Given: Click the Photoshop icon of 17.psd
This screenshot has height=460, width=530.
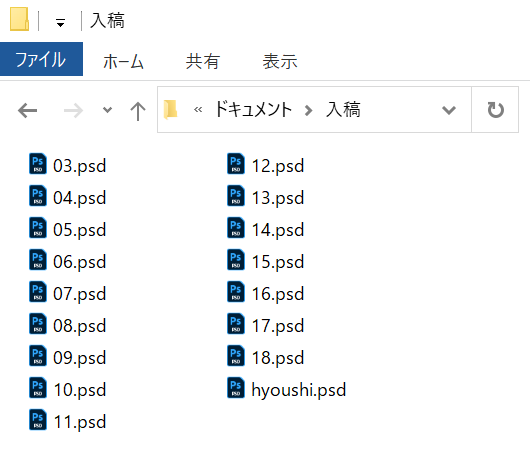Looking at the screenshot, I should point(236,324).
